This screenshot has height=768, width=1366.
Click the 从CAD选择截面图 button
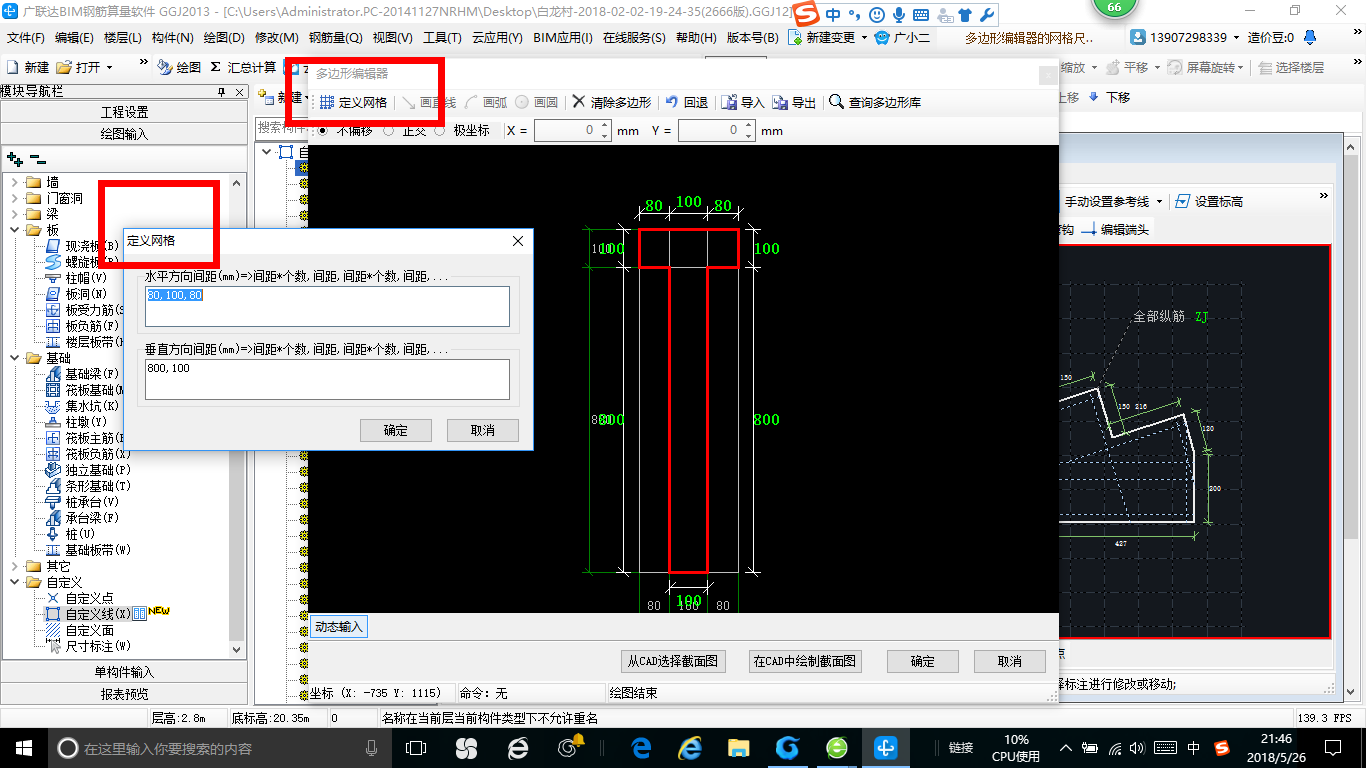[x=672, y=661]
